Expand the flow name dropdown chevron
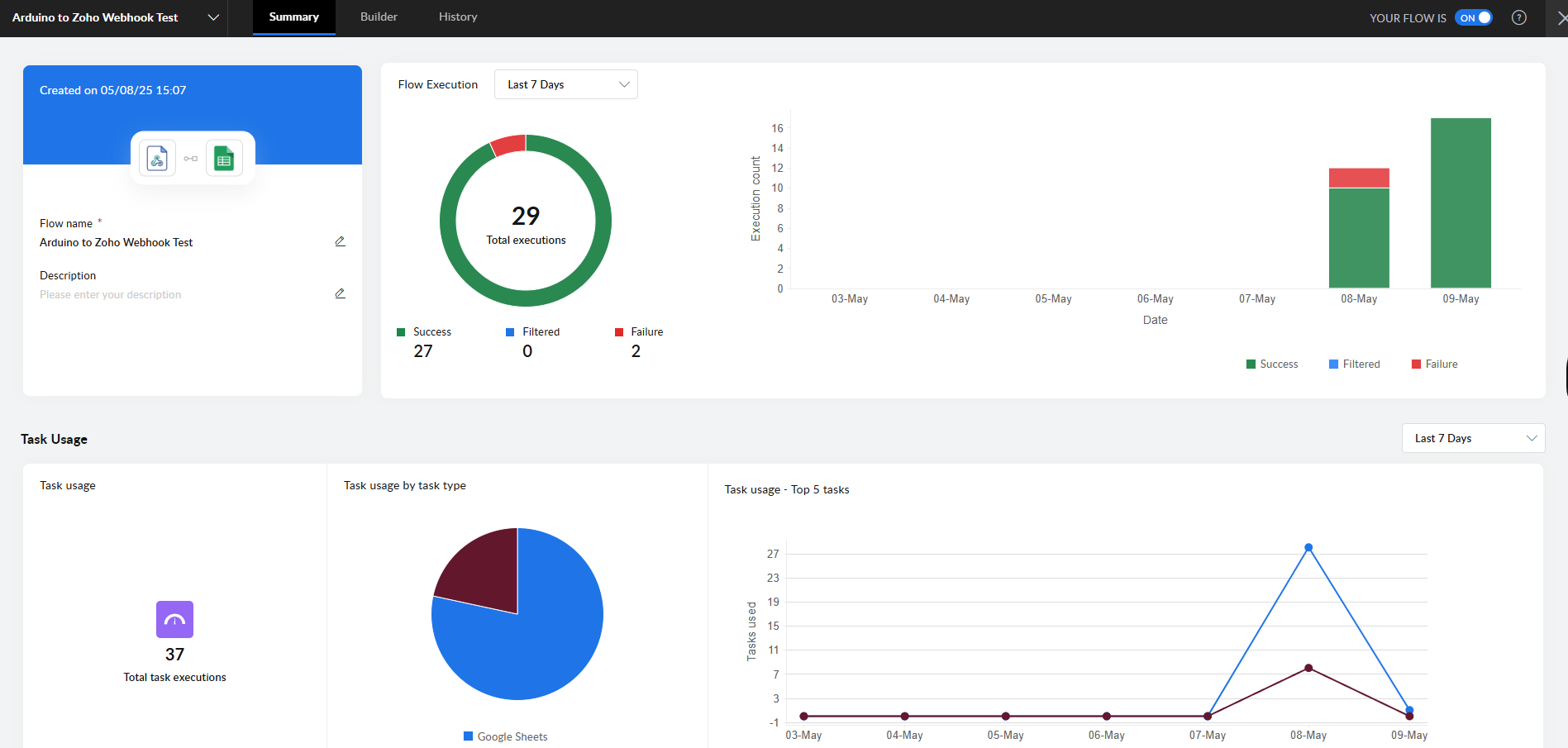The height and width of the screenshot is (748, 1568). click(213, 17)
